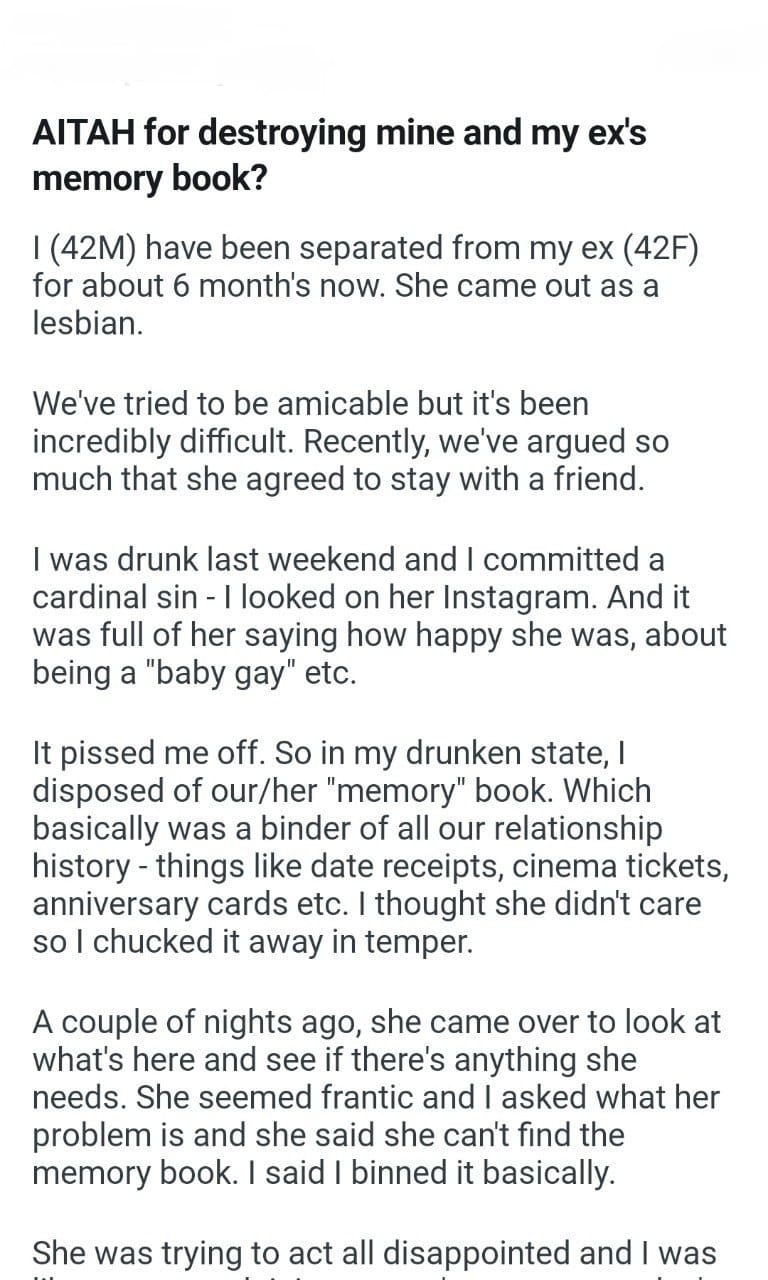Click the line 'so I chucked it away in temper.'
Viewport: 768px width, 1280px height.
(251, 942)
